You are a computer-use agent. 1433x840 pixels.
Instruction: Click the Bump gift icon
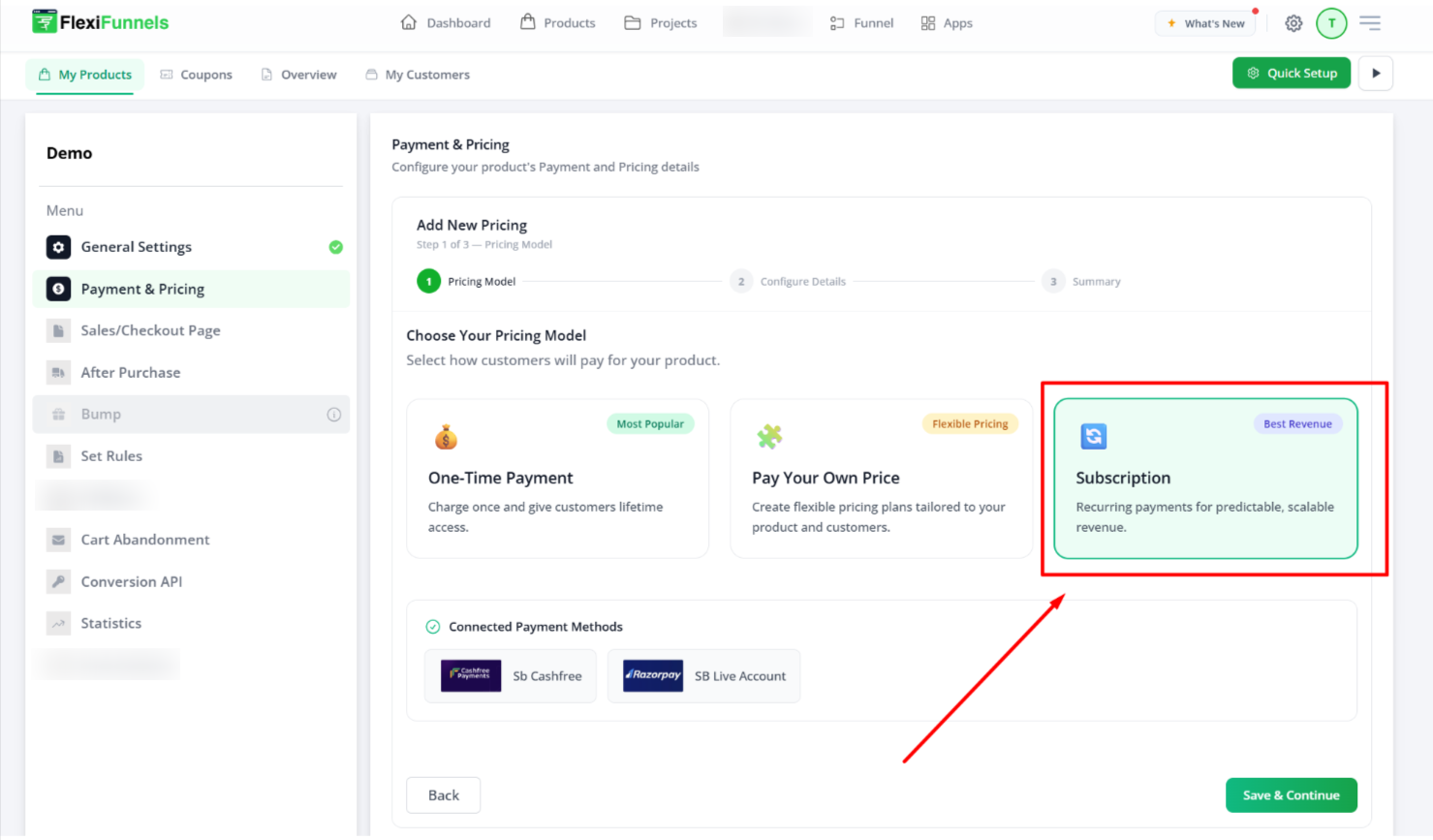(x=58, y=414)
